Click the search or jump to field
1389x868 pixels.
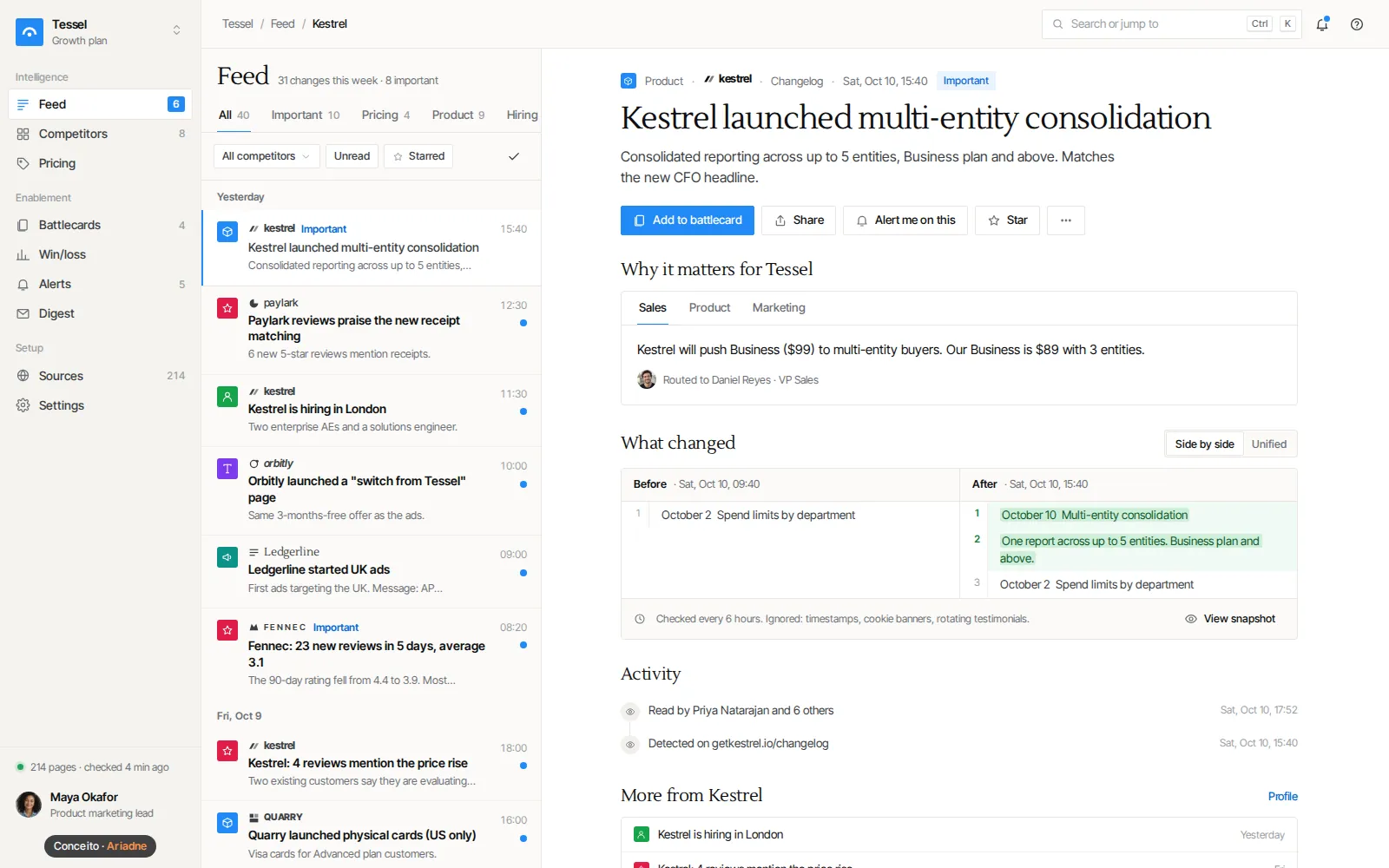click(x=1171, y=24)
